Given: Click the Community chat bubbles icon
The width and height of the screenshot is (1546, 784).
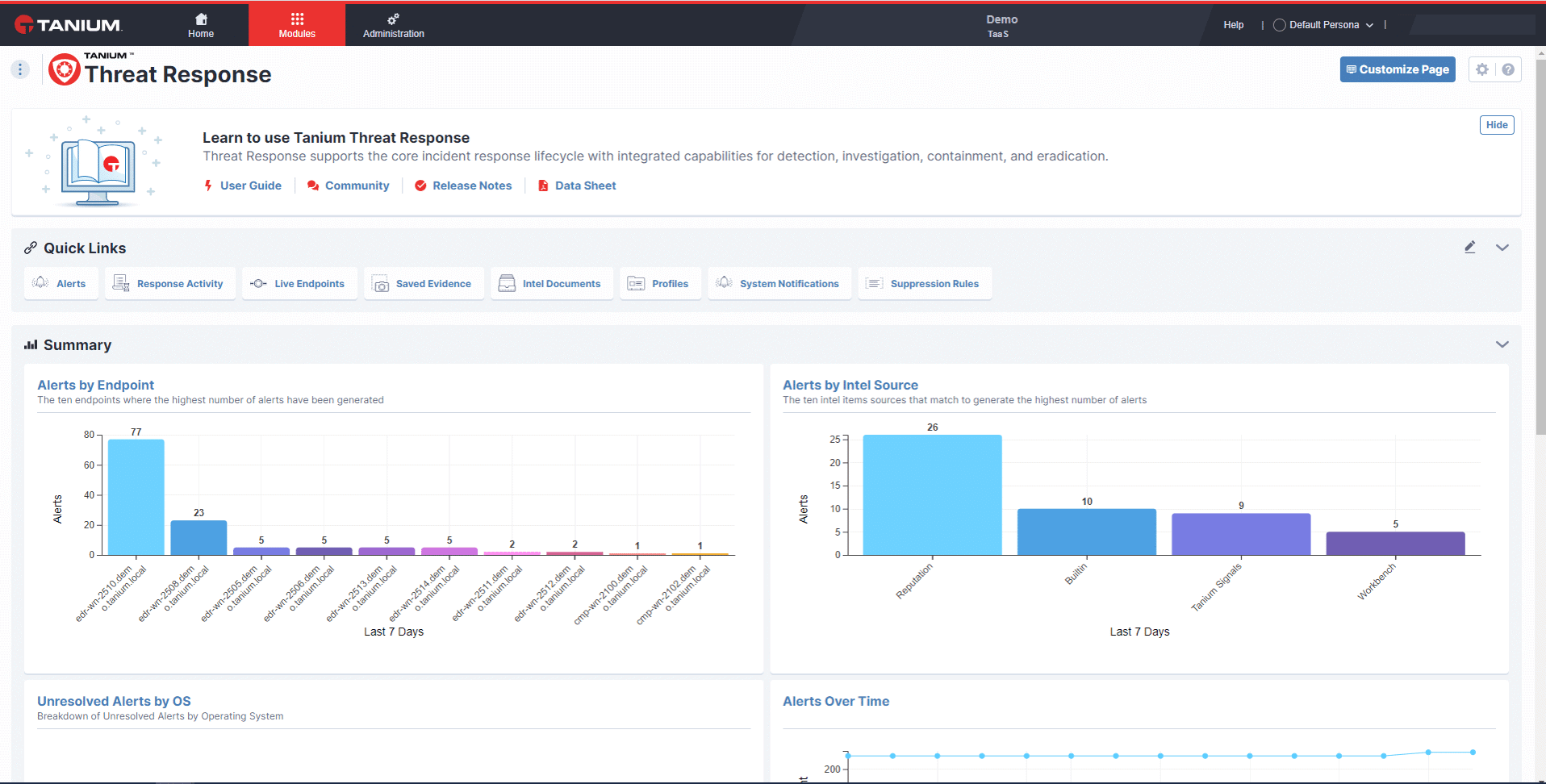Looking at the screenshot, I should tap(313, 186).
